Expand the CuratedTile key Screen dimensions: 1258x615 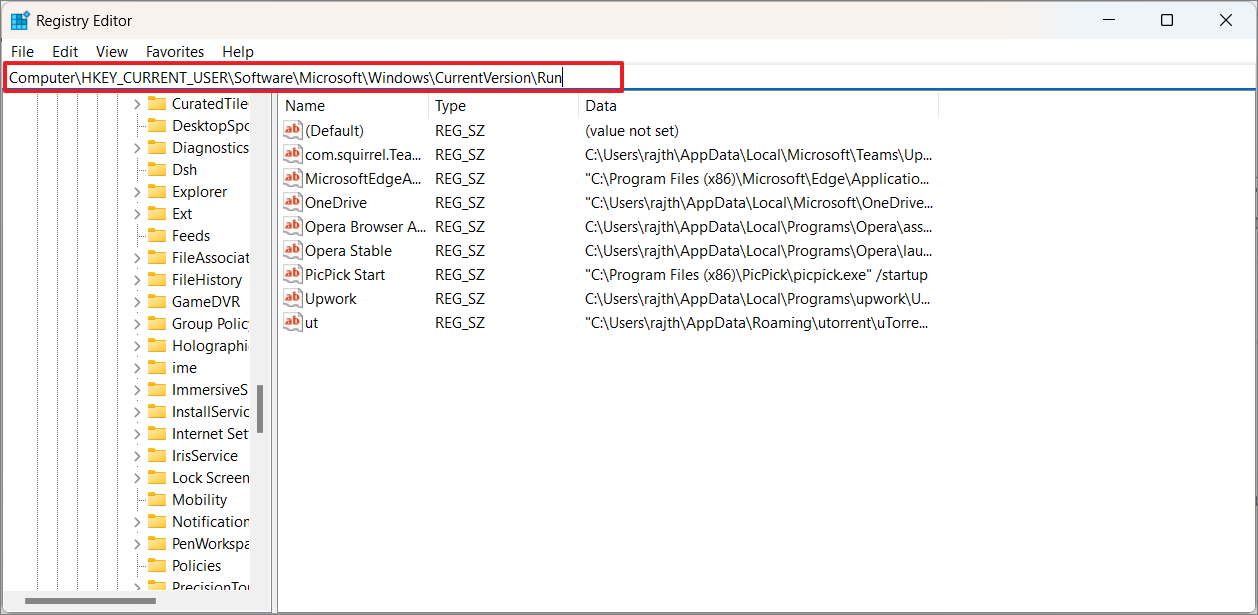137,104
